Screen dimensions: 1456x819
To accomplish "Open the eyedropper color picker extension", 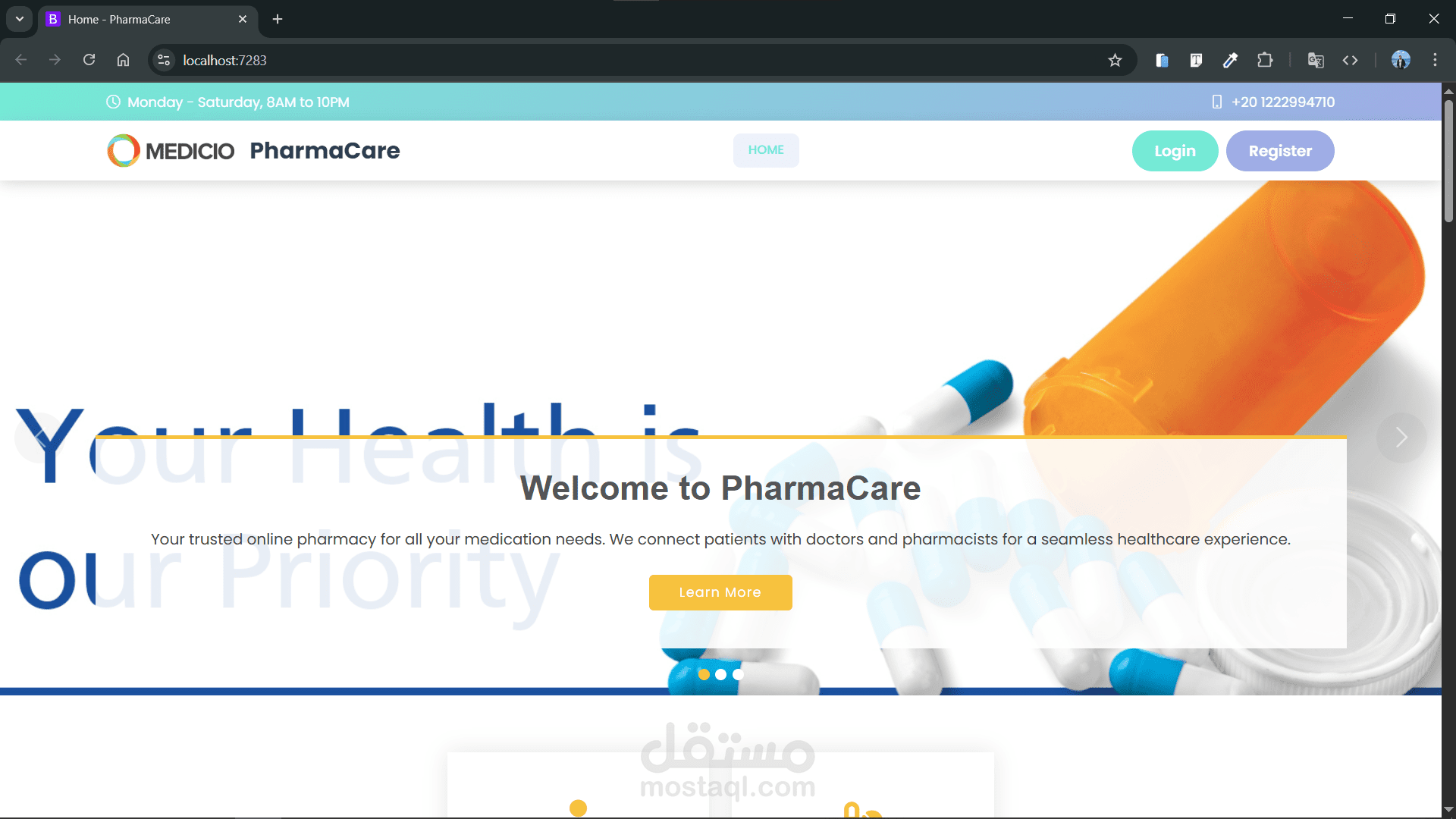I will point(1230,60).
